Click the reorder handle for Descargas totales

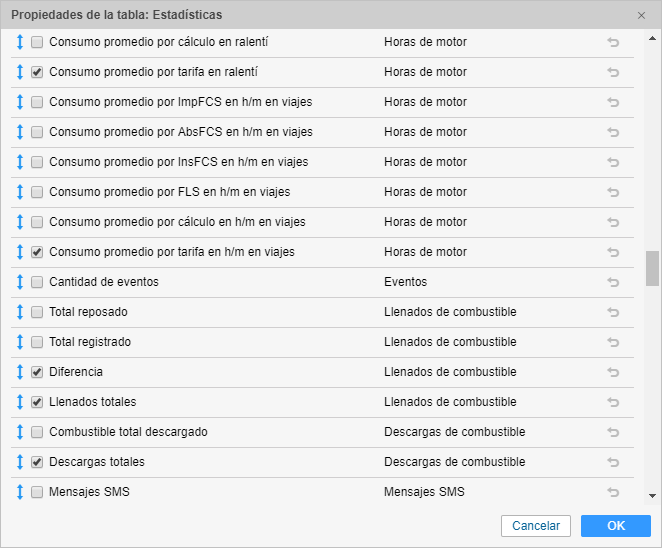pyautogui.click(x=19, y=462)
